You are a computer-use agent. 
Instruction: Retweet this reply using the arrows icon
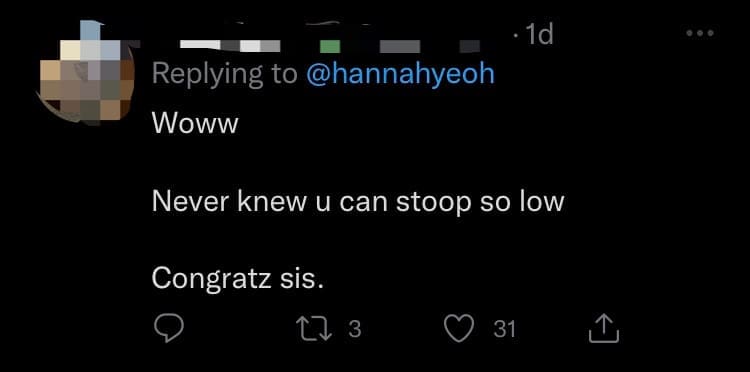tap(313, 329)
